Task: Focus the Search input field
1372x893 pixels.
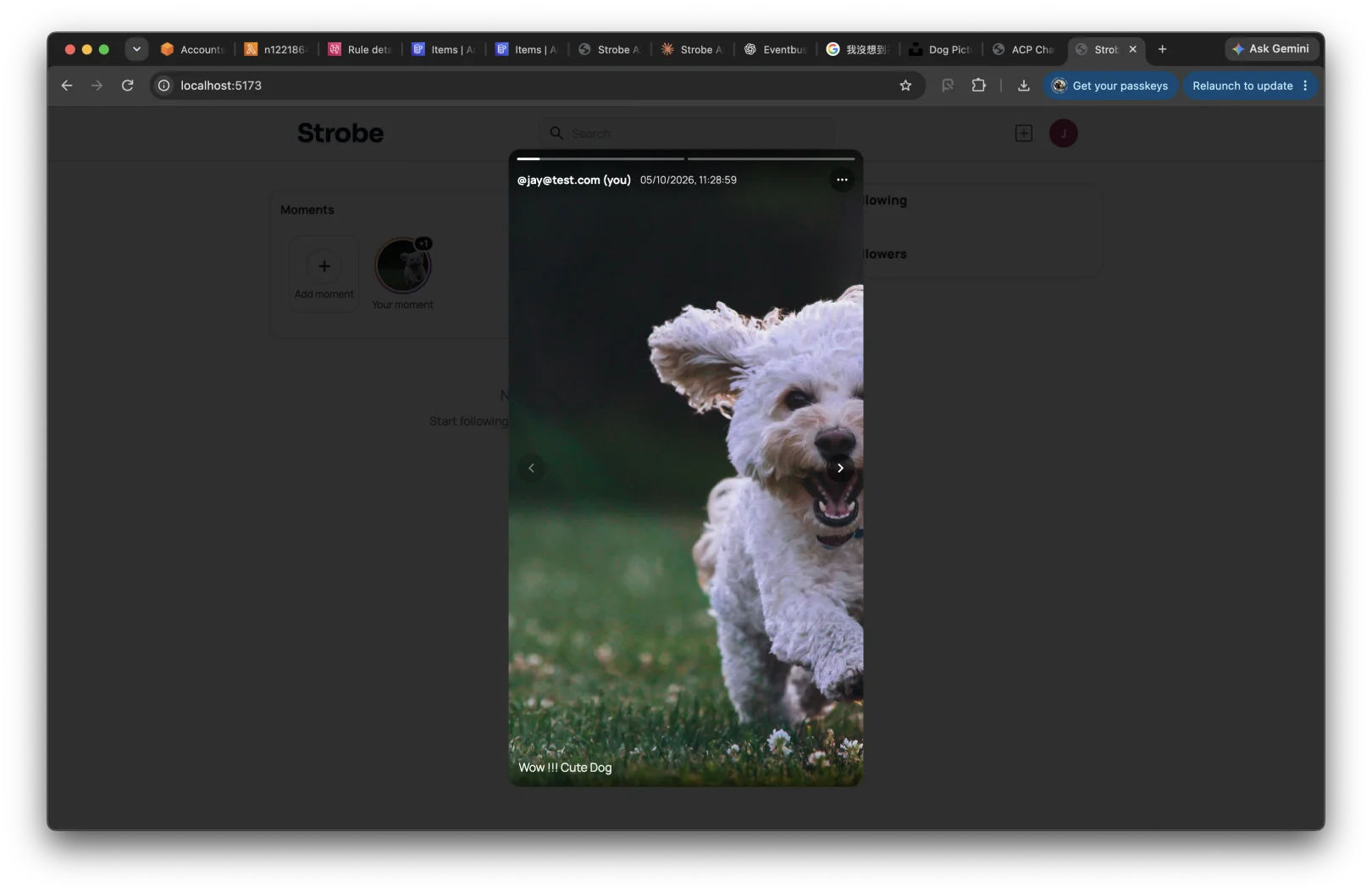Action: [686, 133]
